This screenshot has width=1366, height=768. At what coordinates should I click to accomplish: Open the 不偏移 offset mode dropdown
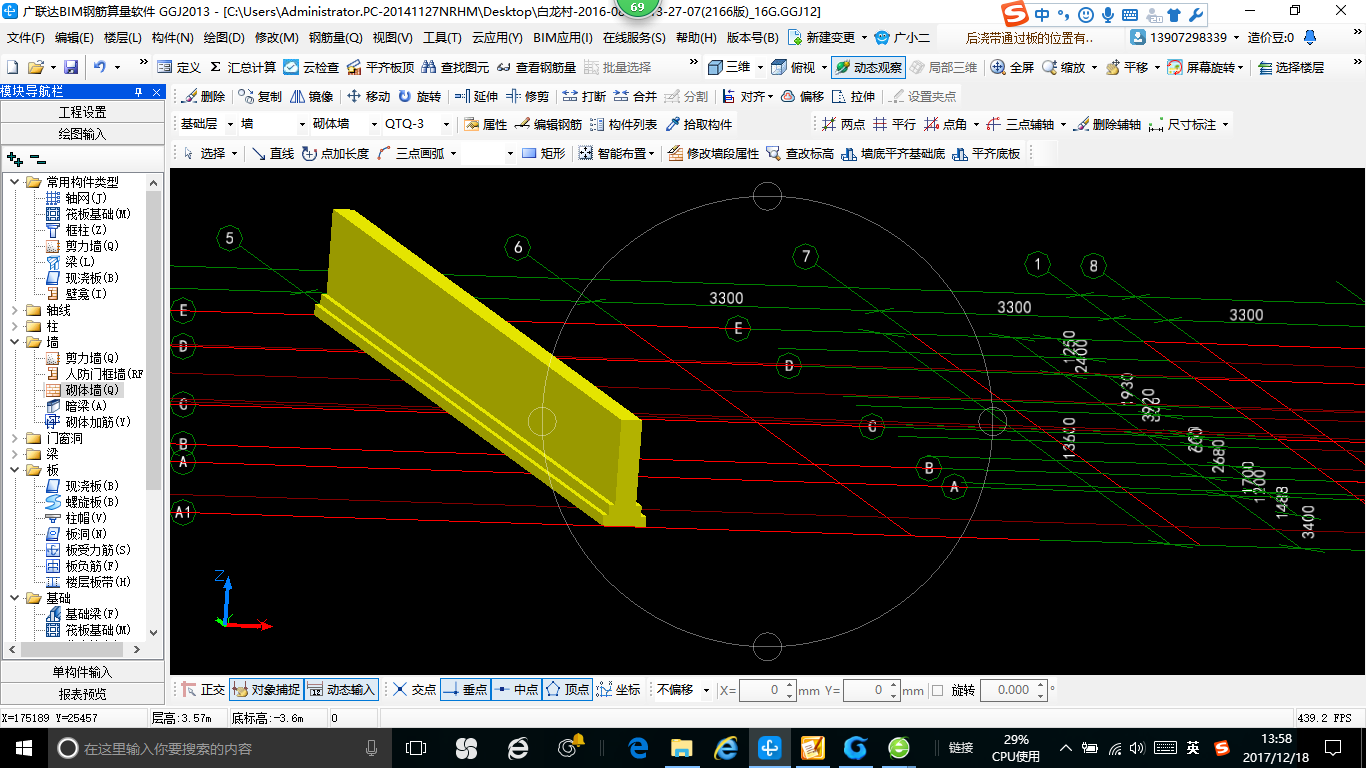click(x=706, y=690)
